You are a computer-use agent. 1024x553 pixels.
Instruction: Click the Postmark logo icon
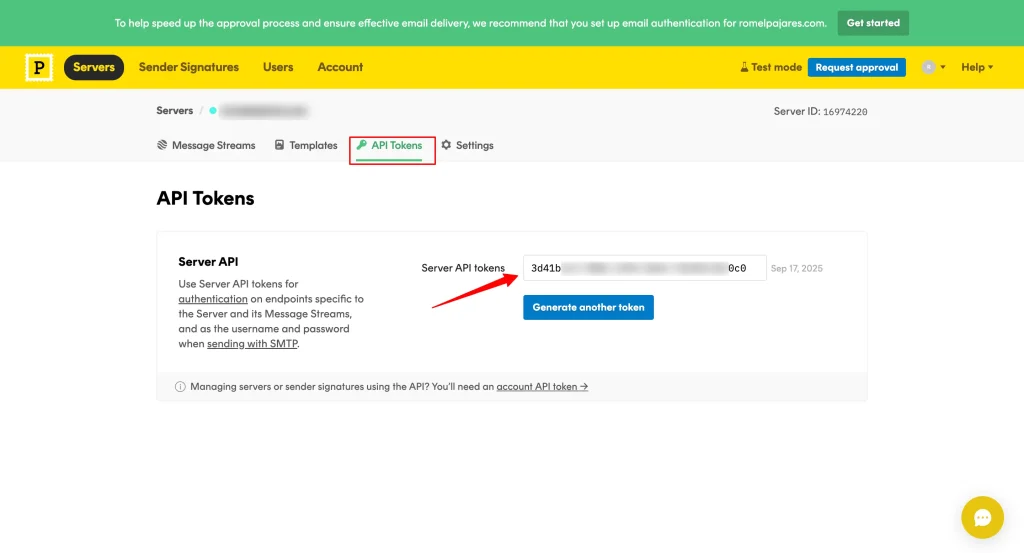(x=39, y=67)
